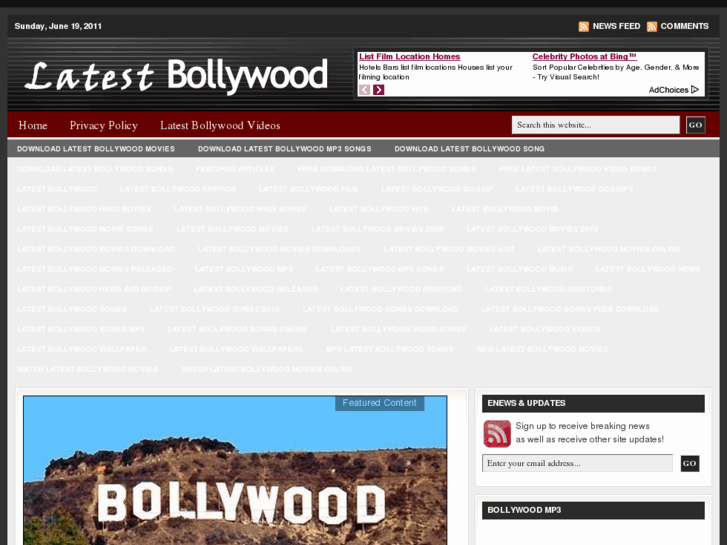Image resolution: width=727 pixels, height=545 pixels.
Task: Open Latest Bollywood Releases link
Action: 256,289
